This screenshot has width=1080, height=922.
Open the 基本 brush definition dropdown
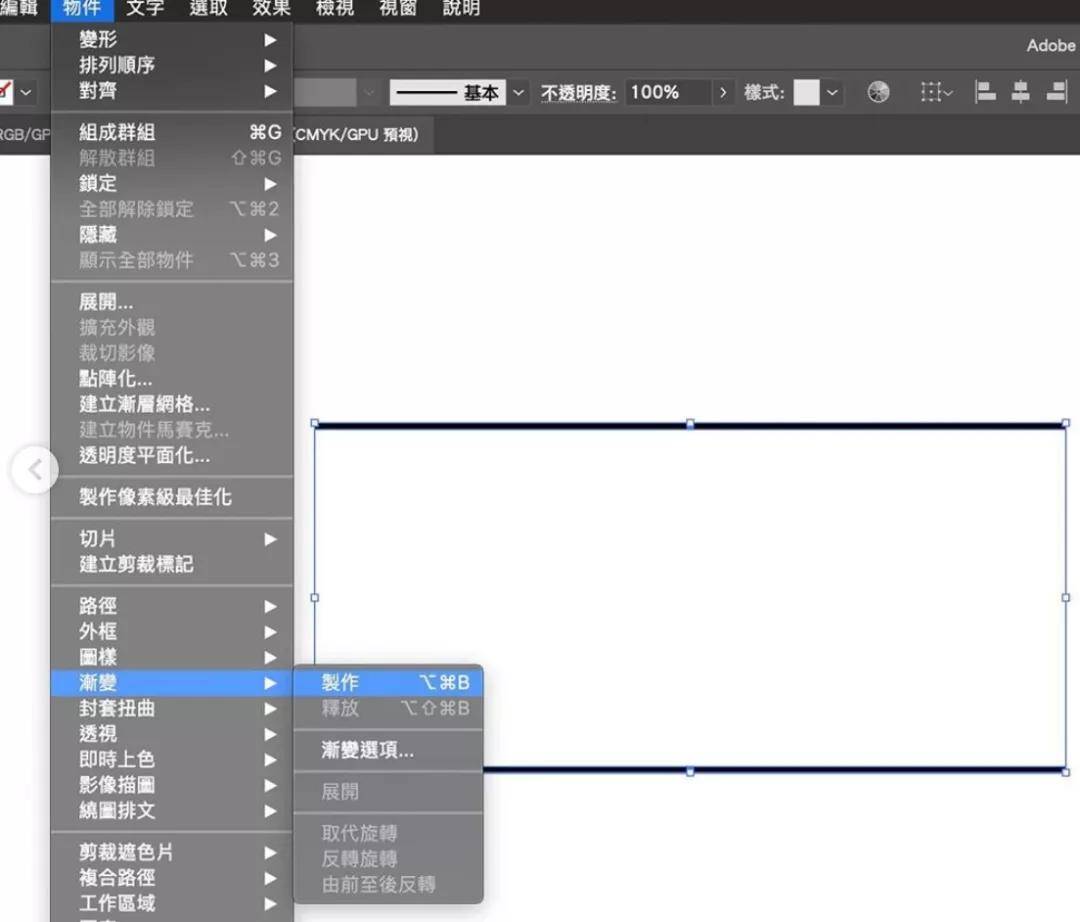519,92
